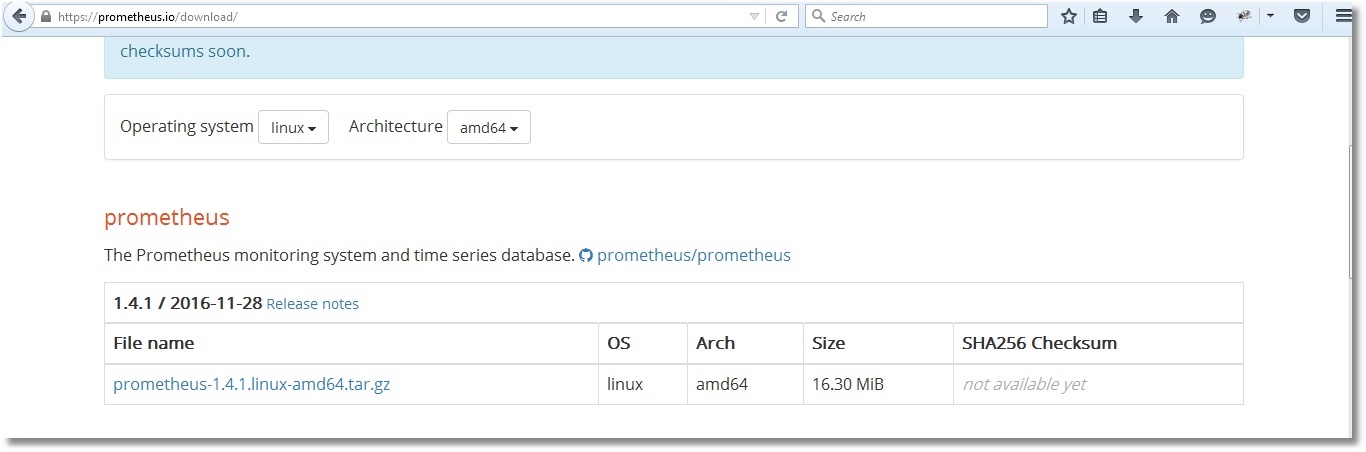Viewport: 1366px width, 452px height.
Task: Download prometheus-1.4.1.linux-amd64.tar.gz file
Action: (x=251, y=384)
